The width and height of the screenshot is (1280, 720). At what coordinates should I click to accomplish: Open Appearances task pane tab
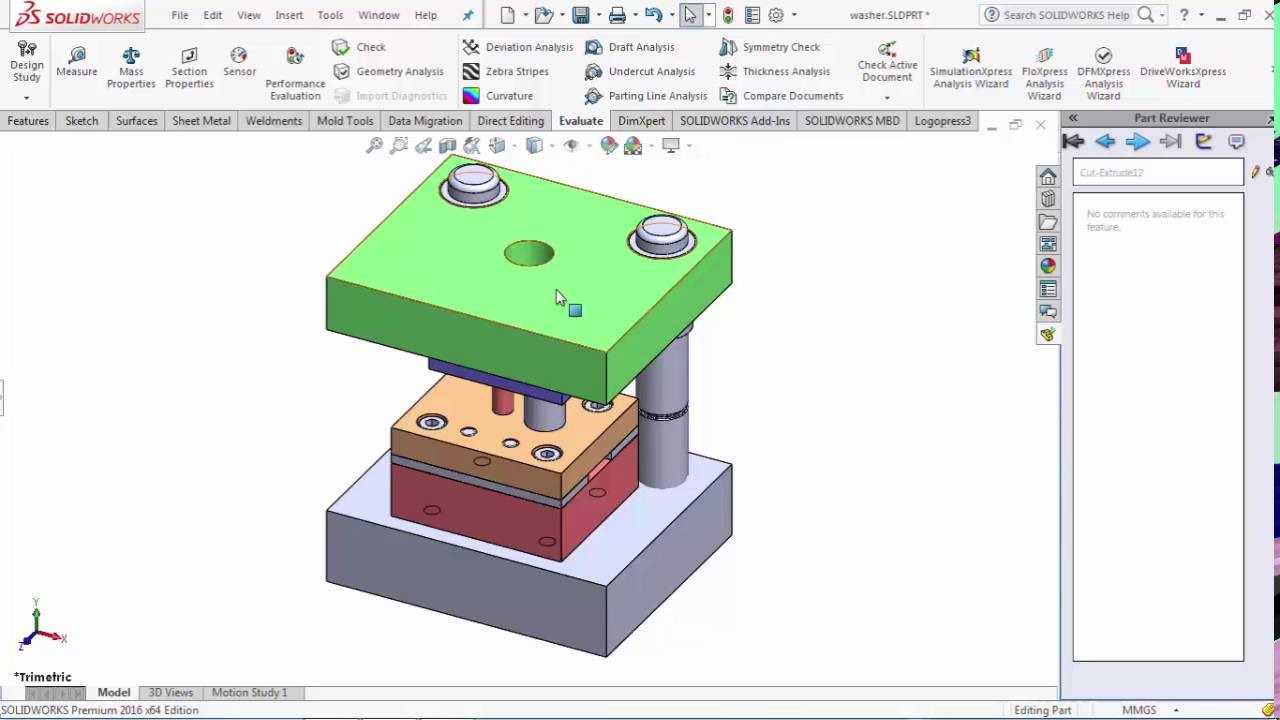click(x=1048, y=266)
